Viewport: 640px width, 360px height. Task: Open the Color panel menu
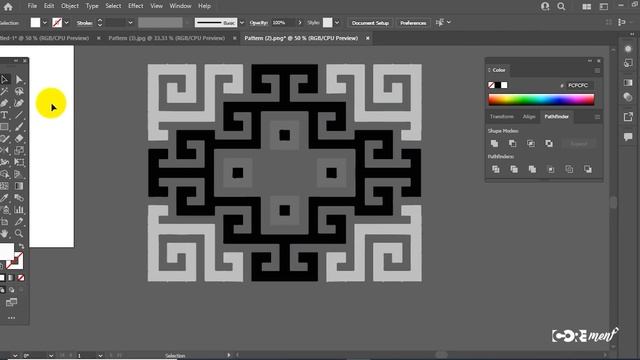pyautogui.click(x=597, y=71)
